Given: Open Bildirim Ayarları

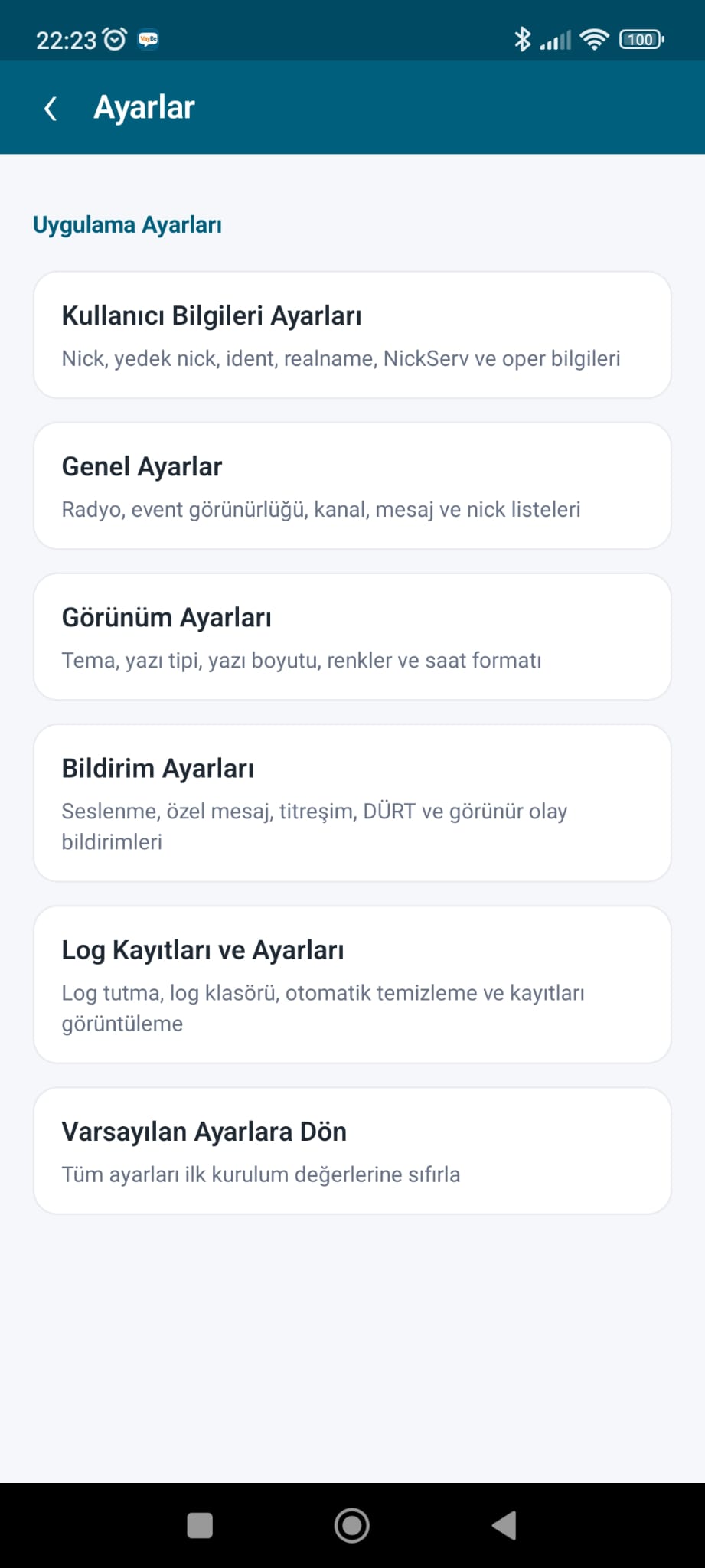Looking at the screenshot, I should 352,802.
